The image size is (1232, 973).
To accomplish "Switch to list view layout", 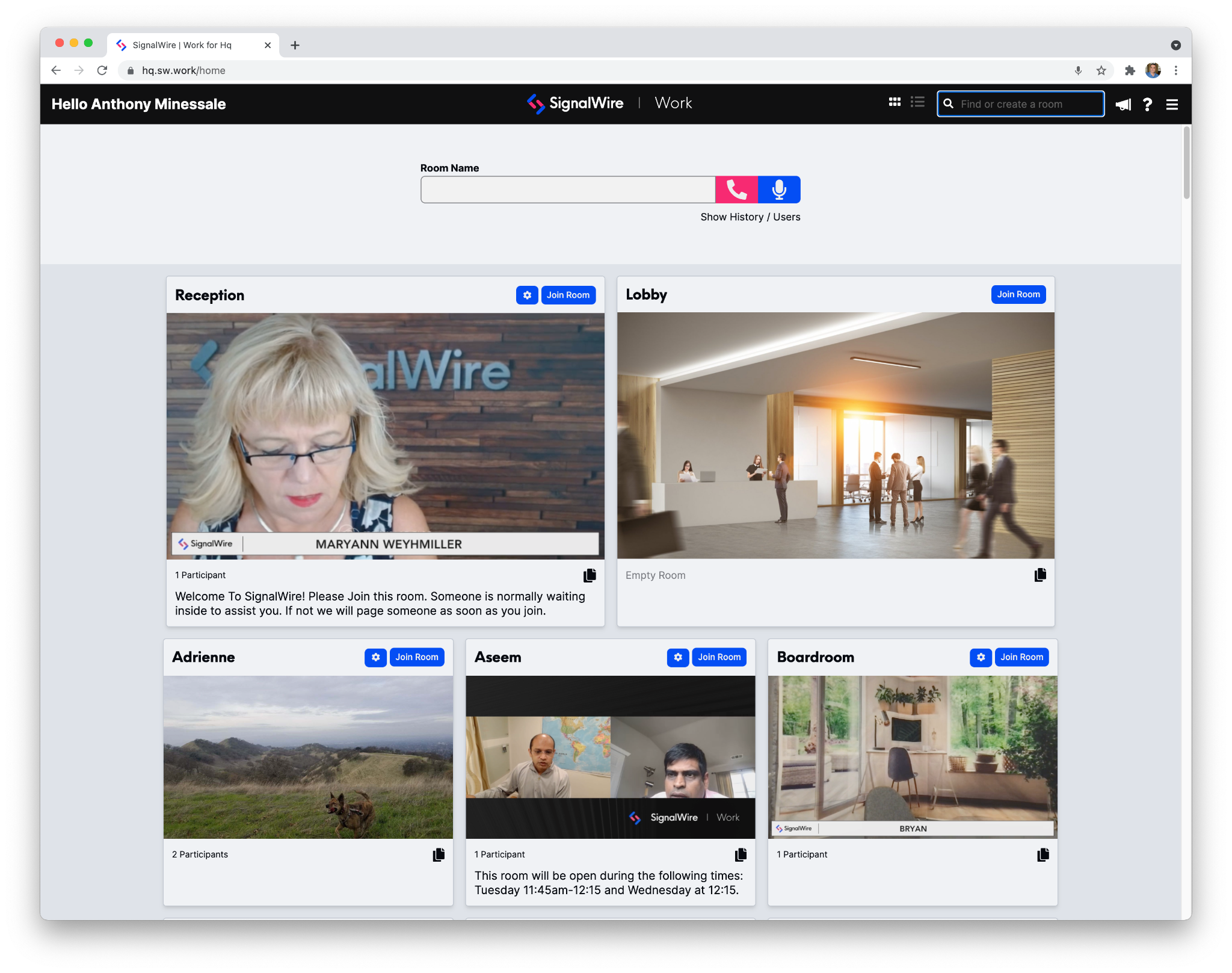I will [917, 103].
